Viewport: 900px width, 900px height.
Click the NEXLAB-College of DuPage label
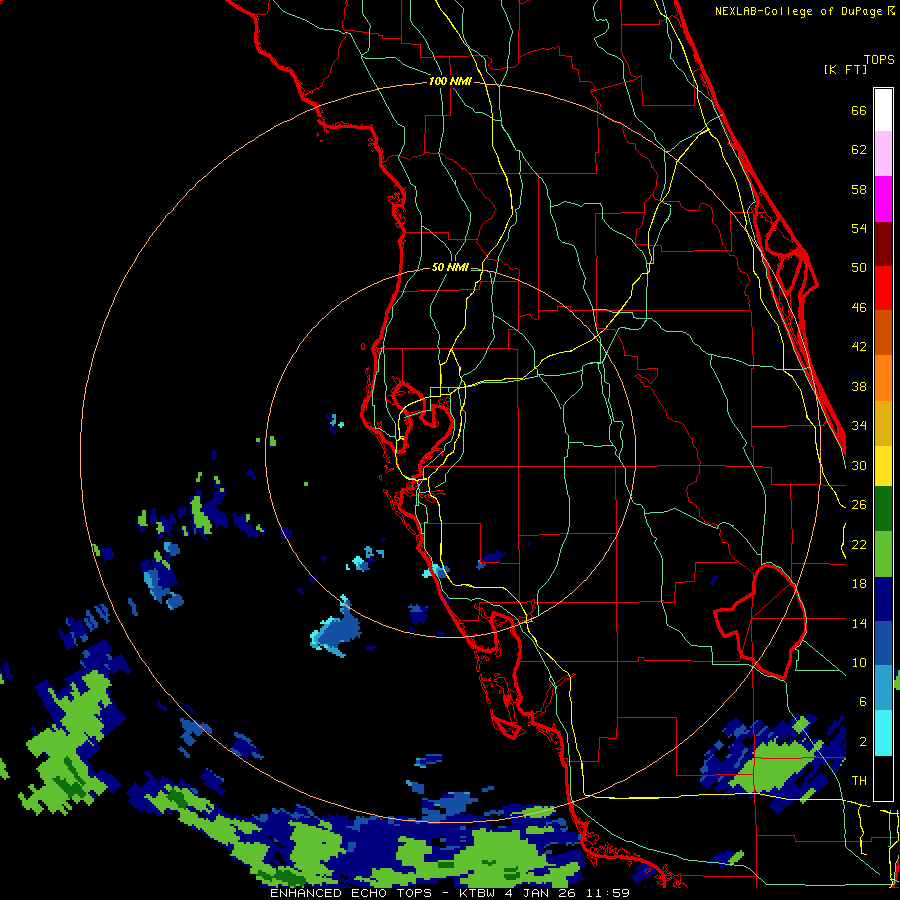pos(798,11)
